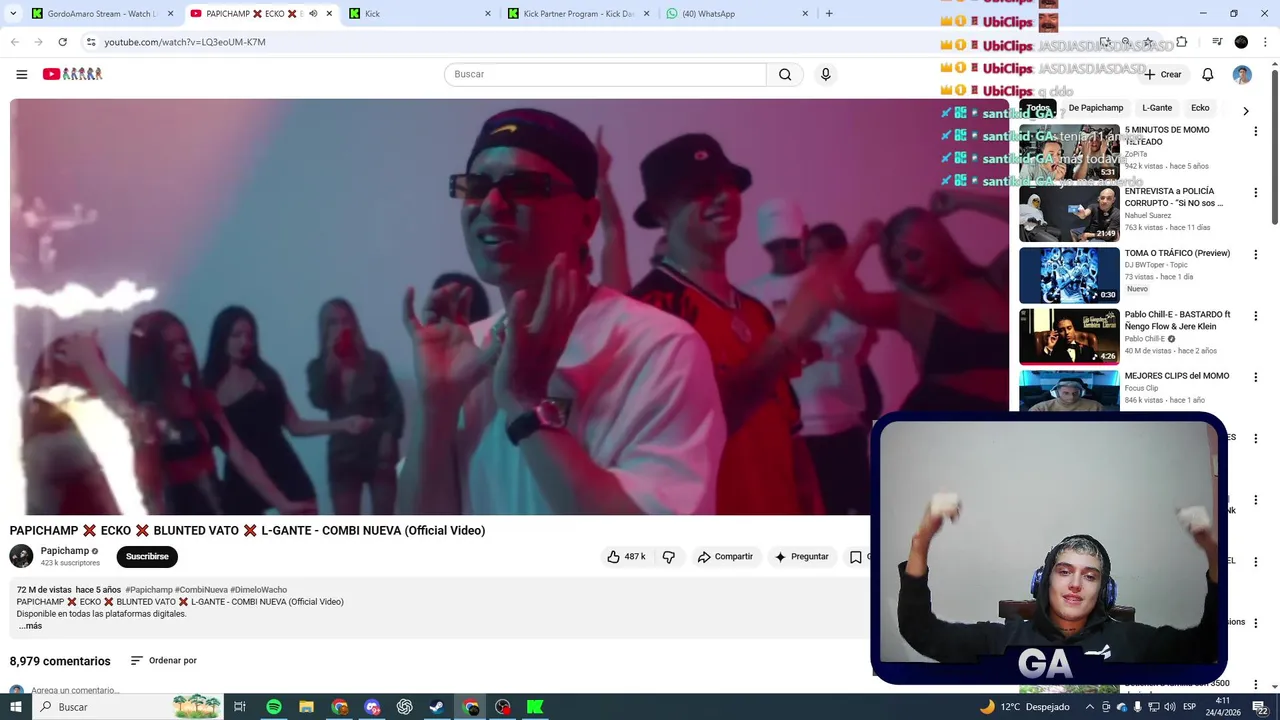Open the YouTube account avatar menu
The height and width of the screenshot is (720, 1280).
click(1242, 74)
